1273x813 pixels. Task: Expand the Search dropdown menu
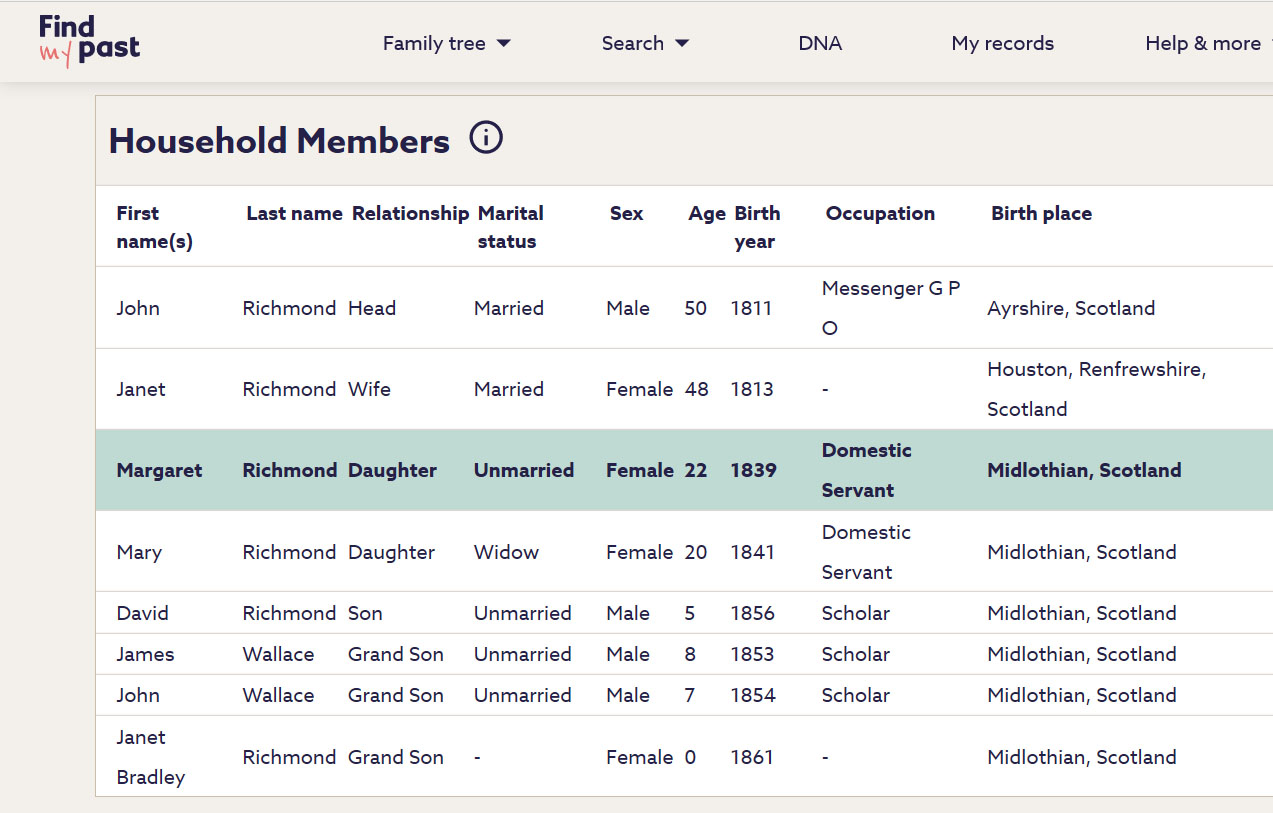[646, 43]
